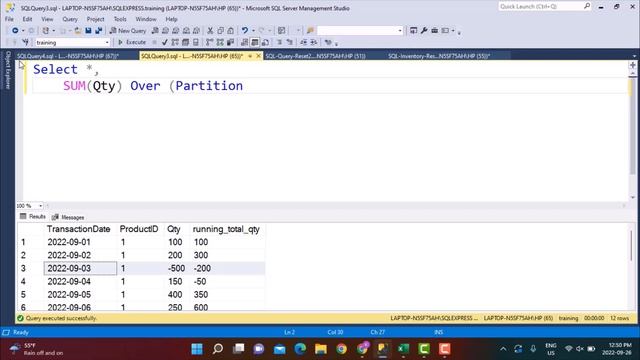Click the Properties wrench icon

coord(424,31)
